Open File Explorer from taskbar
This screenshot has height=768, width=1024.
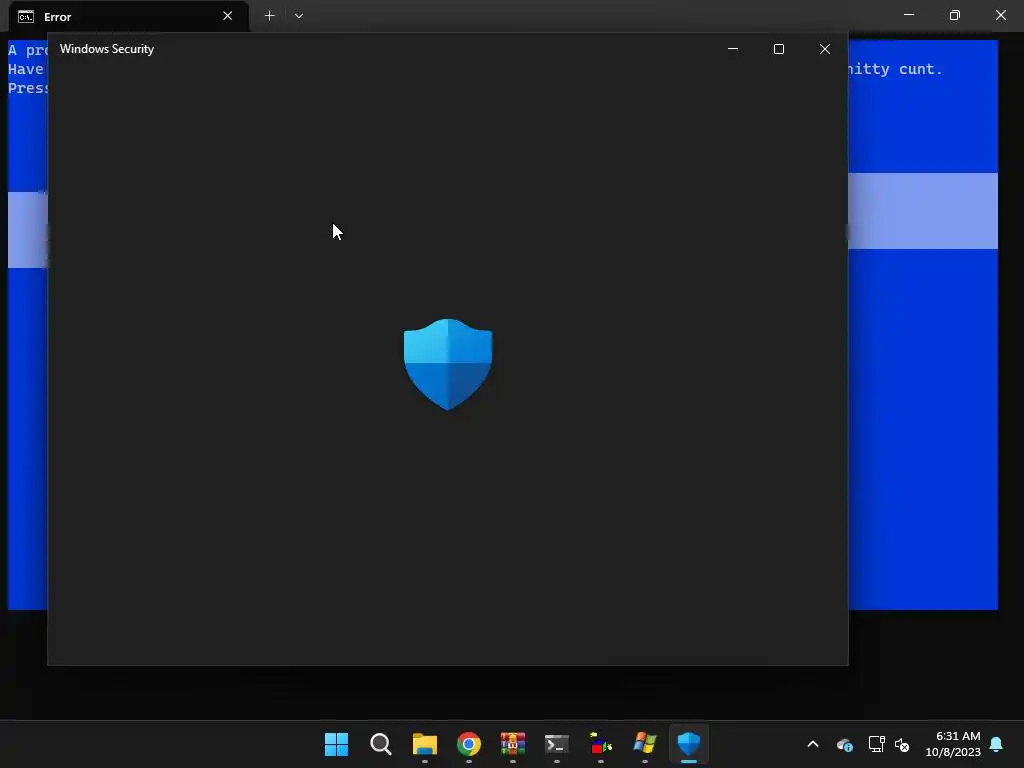click(x=424, y=744)
